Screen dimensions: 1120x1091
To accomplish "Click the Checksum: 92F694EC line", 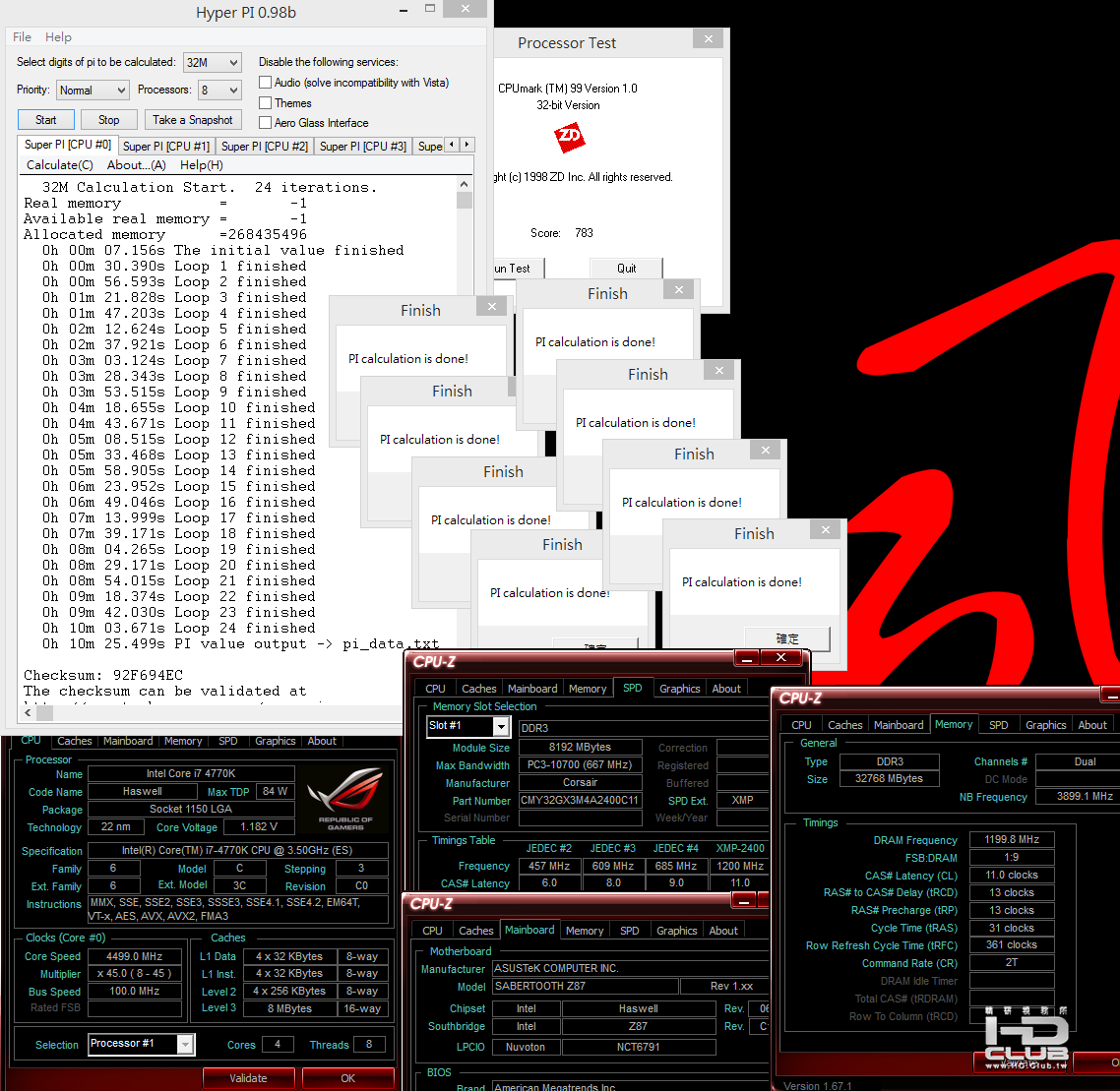I will click(103, 676).
